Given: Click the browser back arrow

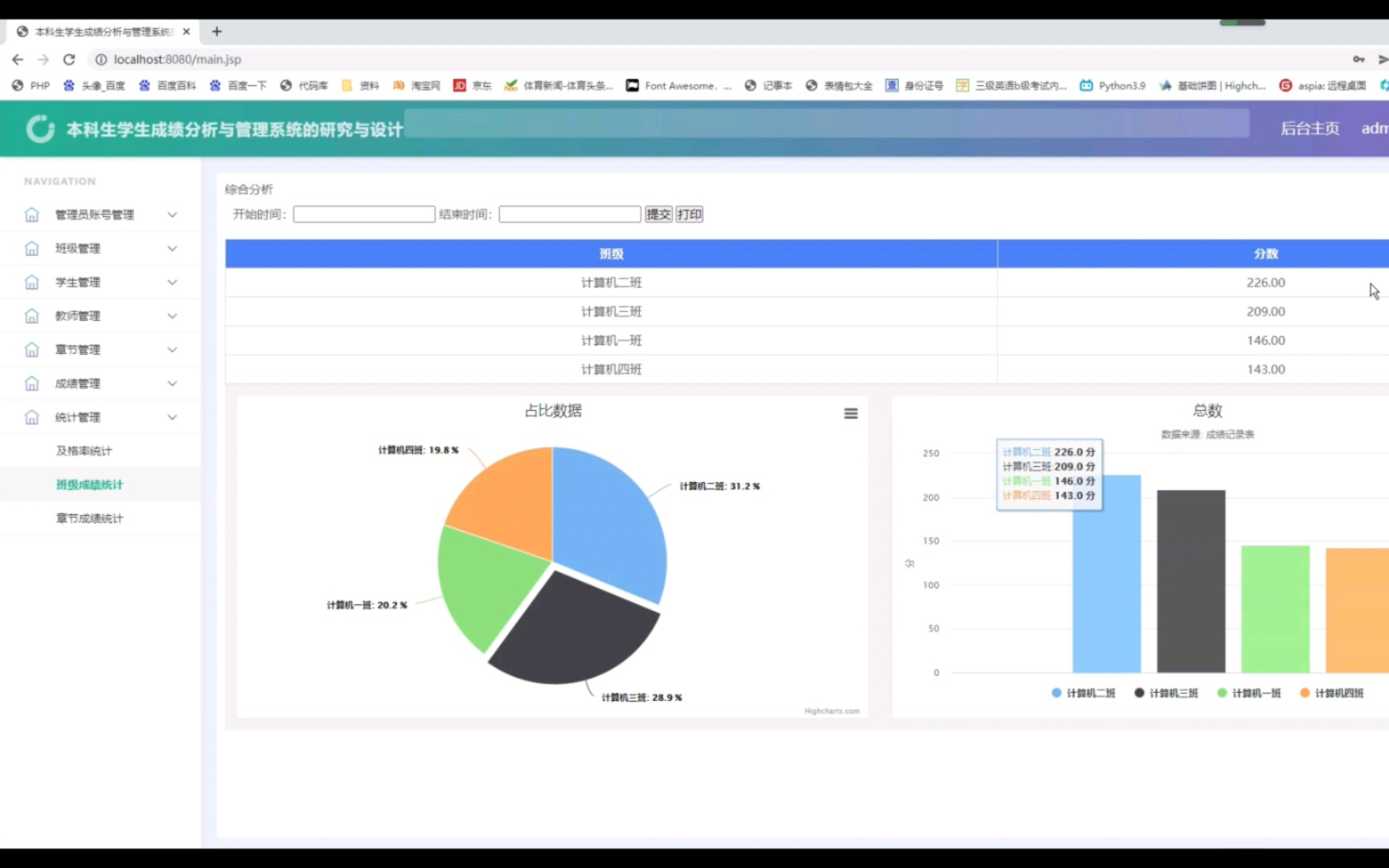Looking at the screenshot, I should (x=18, y=59).
